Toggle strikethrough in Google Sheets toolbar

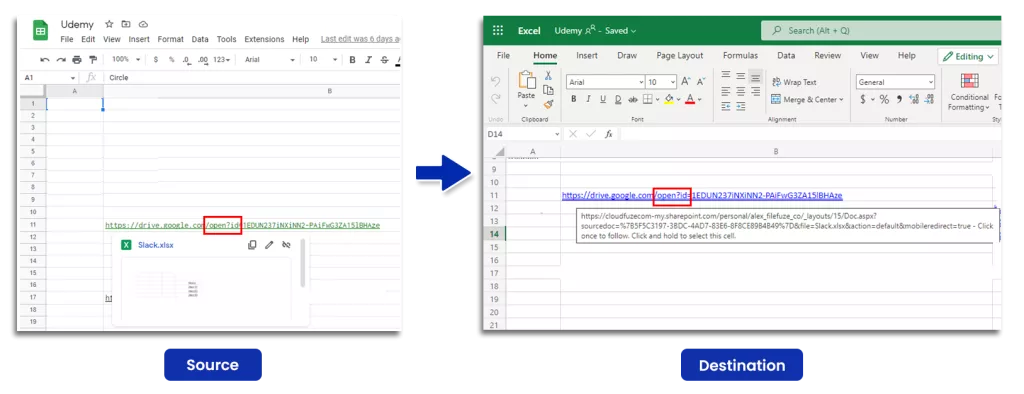pyautogui.click(x=384, y=59)
